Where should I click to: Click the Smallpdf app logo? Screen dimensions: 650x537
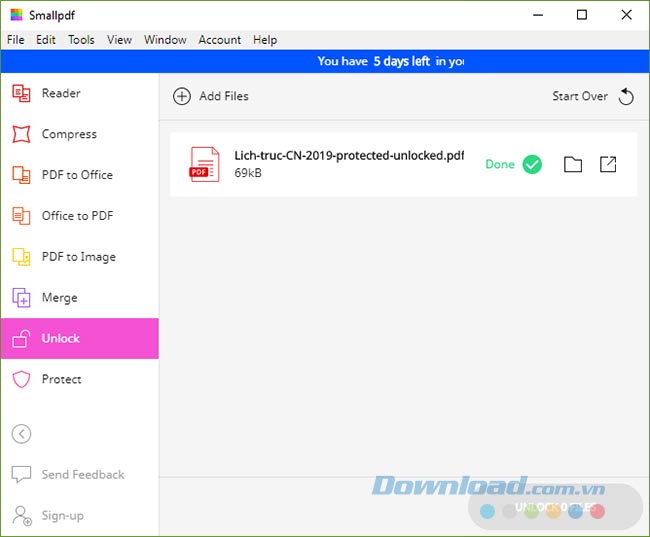pyautogui.click(x=17, y=15)
